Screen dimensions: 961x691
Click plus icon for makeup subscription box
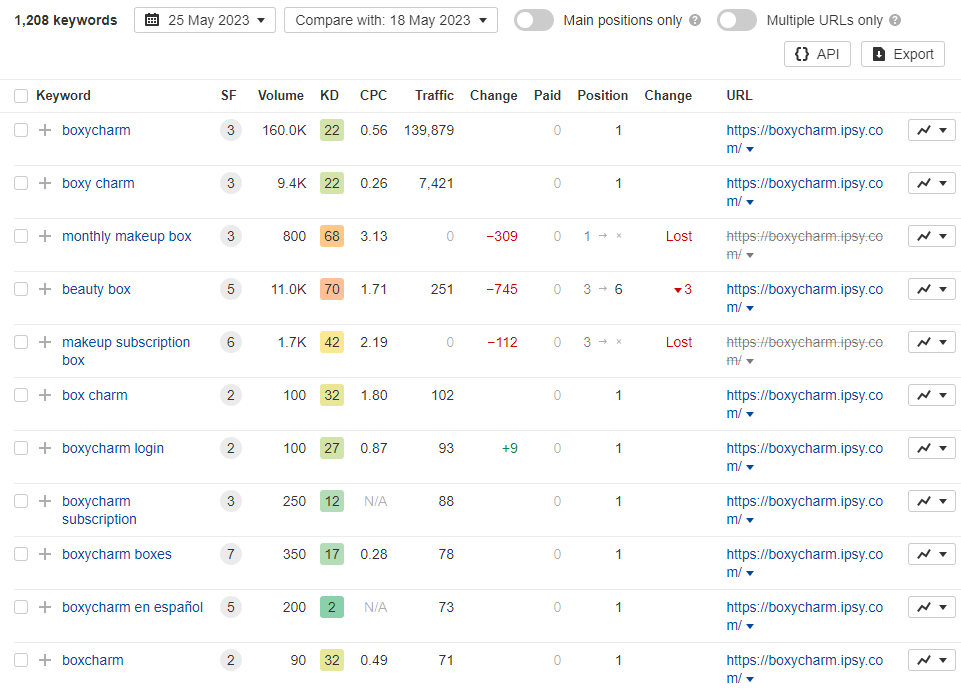click(x=45, y=342)
